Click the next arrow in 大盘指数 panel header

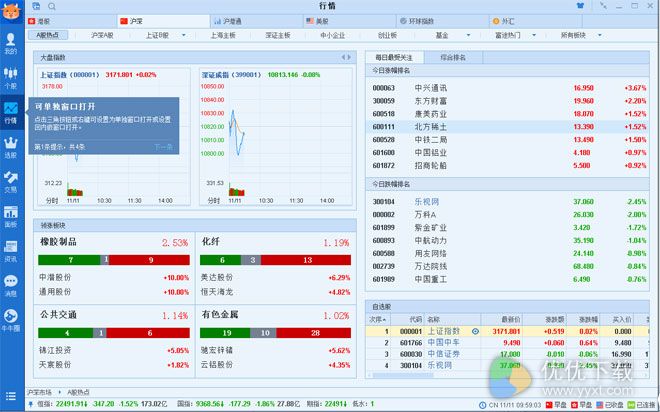(349, 57)
